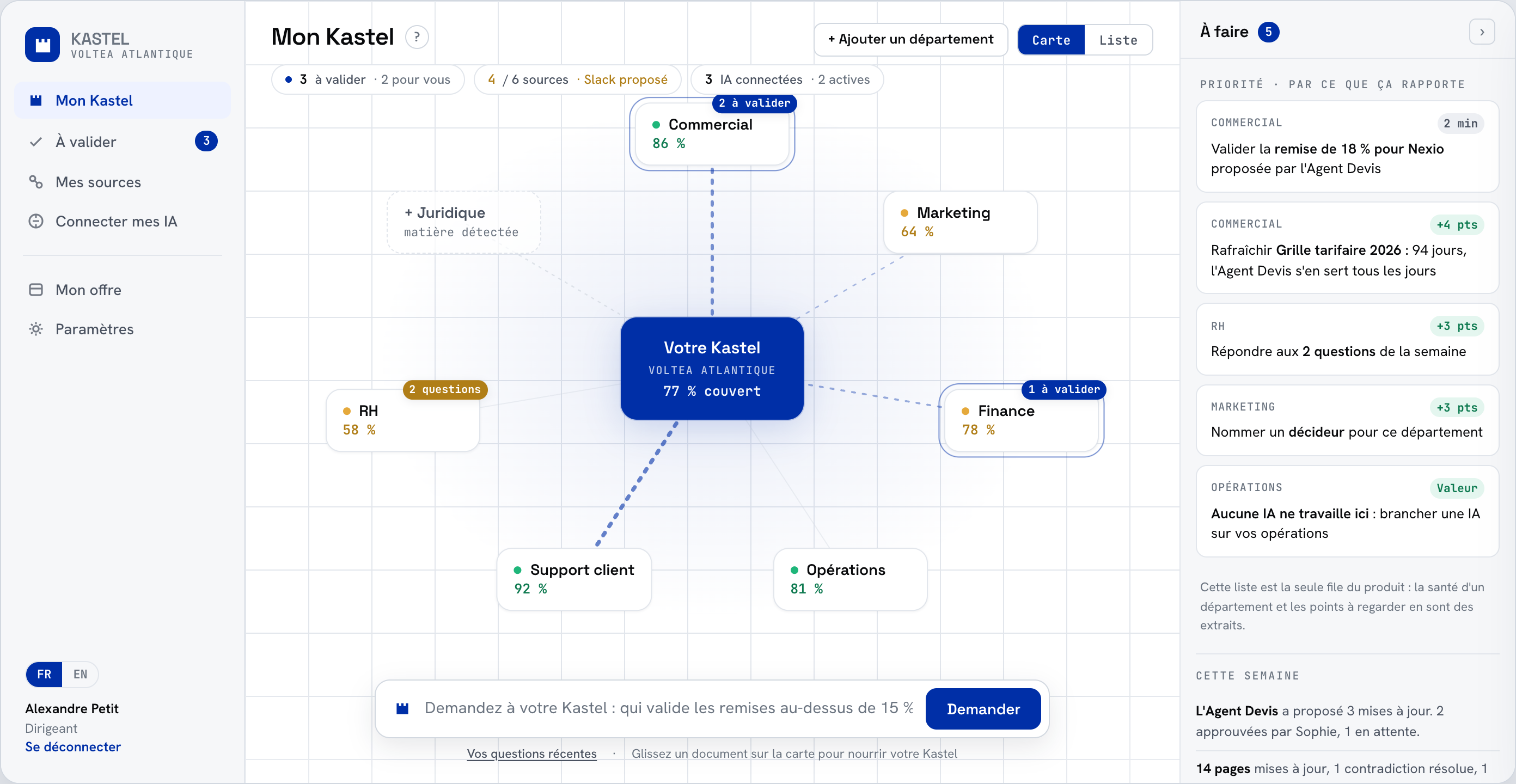Open the Opérations department node
The height and width of the screenshot is (784, 1516).
coord(850,580)
